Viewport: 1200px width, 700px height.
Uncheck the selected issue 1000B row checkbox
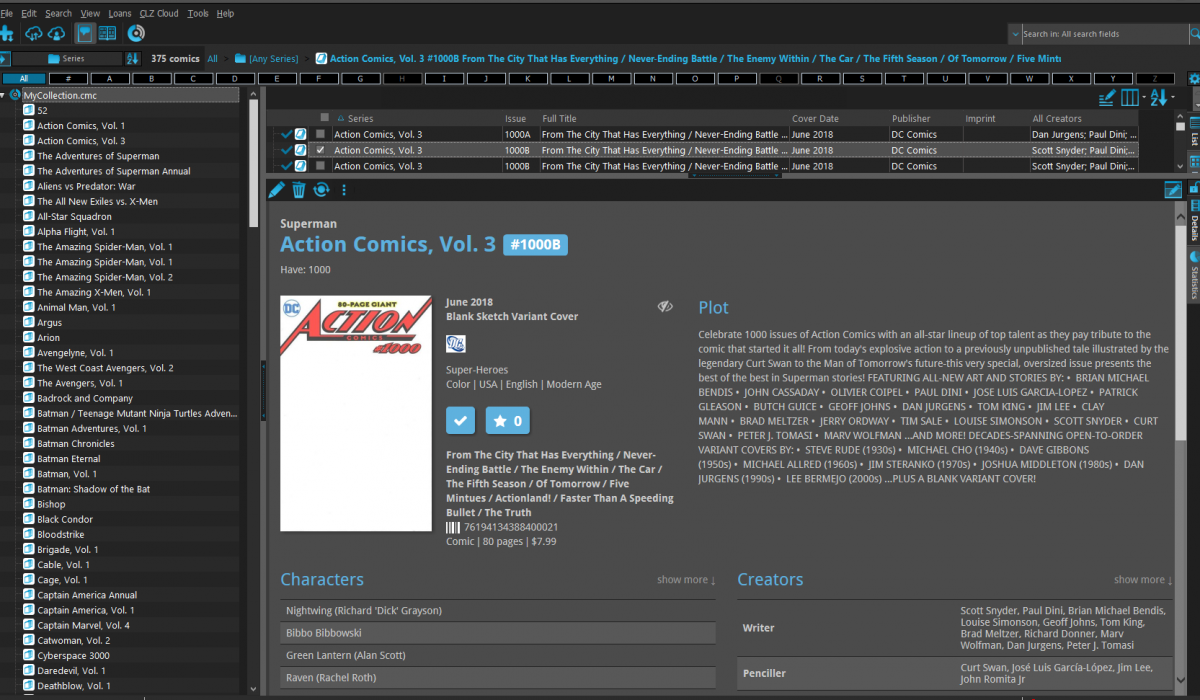tap(320, 150)
